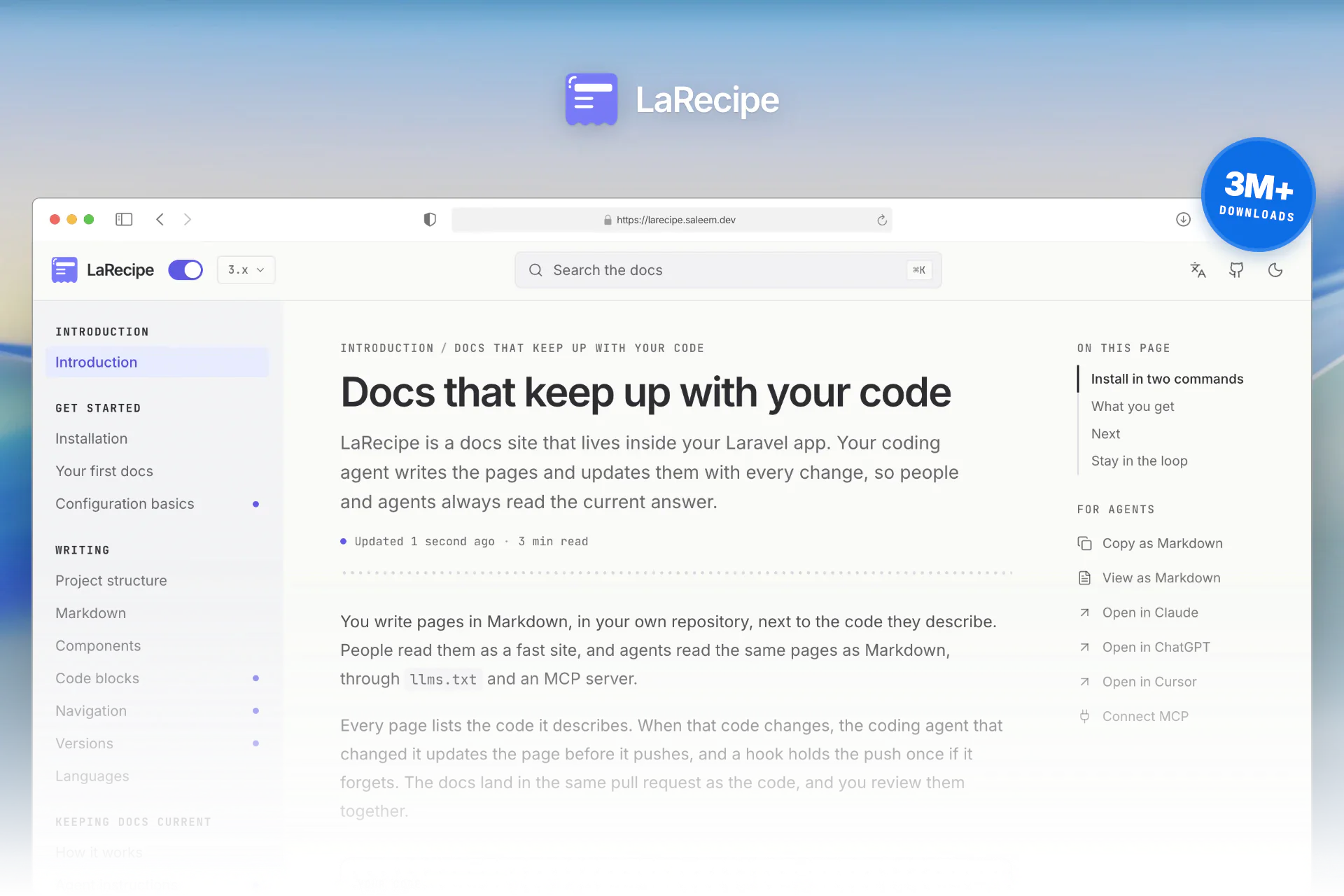
Task: Click the INTRODUCTION breadcrumb above the title
Action: tap(387, 348)
